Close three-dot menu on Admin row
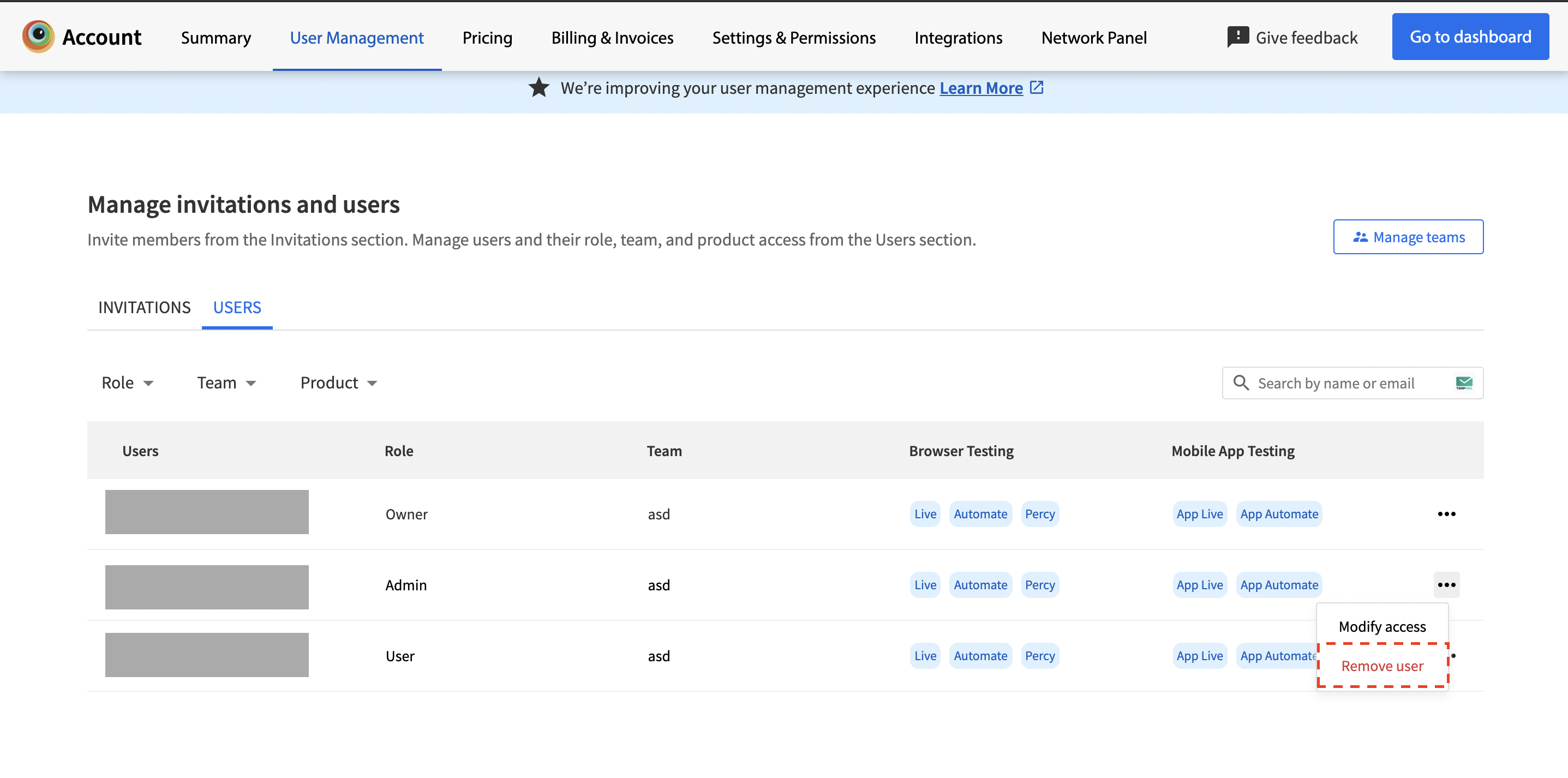This screenshot has height=778, width=1568. coord(1446,584)
